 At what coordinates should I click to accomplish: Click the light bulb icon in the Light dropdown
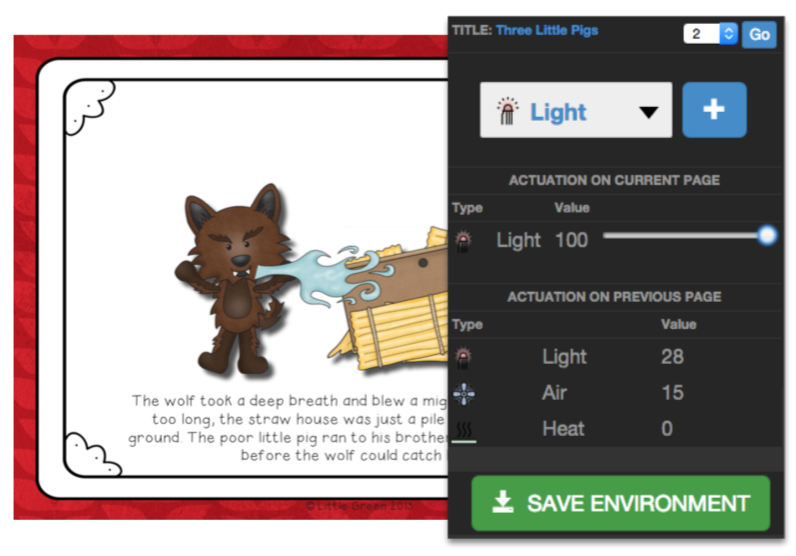[x=507, y=111]
